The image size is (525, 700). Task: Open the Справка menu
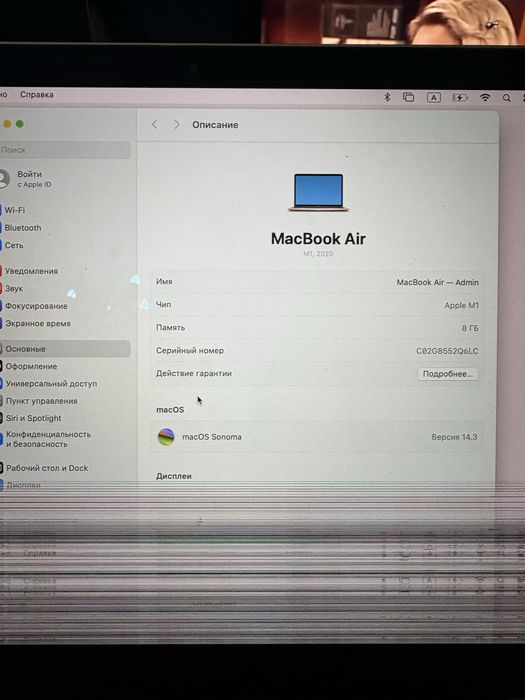37,95
